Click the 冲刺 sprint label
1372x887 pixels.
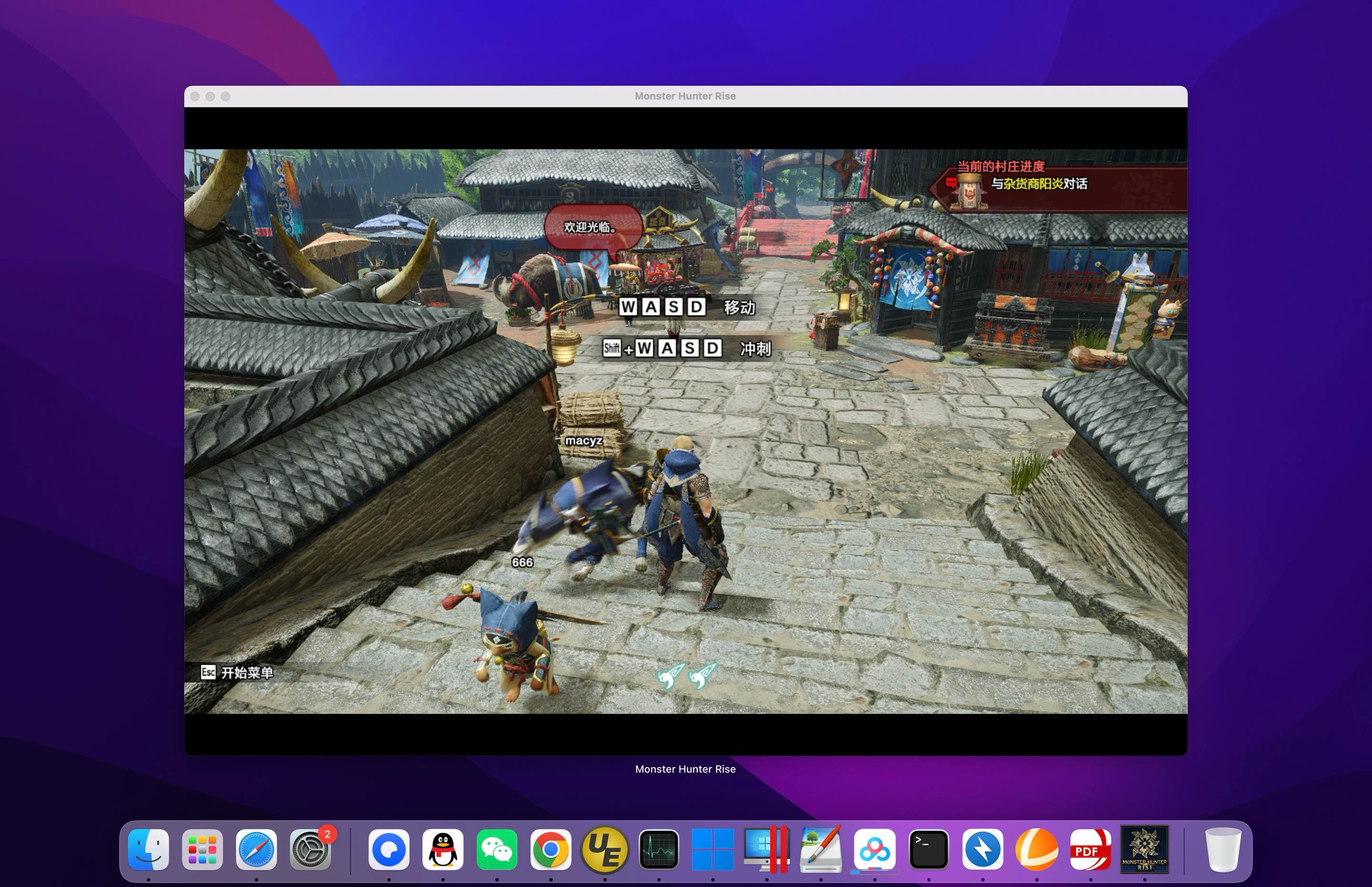click(x=755, y=349)
